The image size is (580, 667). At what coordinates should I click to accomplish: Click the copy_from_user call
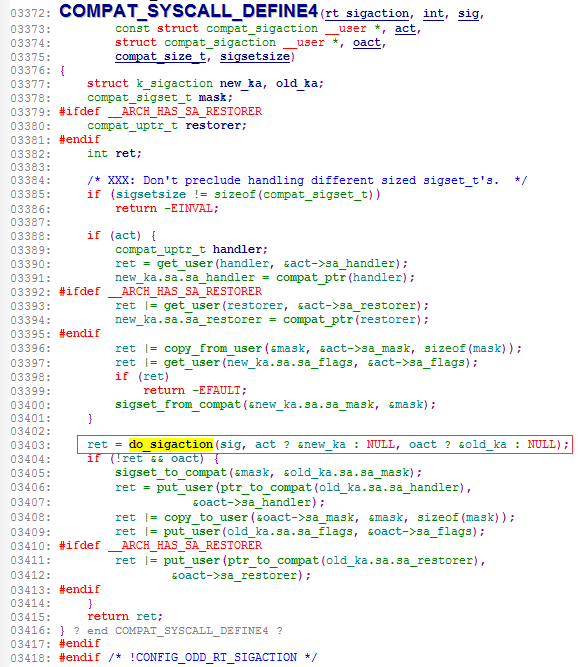click(x=213, y=348)
